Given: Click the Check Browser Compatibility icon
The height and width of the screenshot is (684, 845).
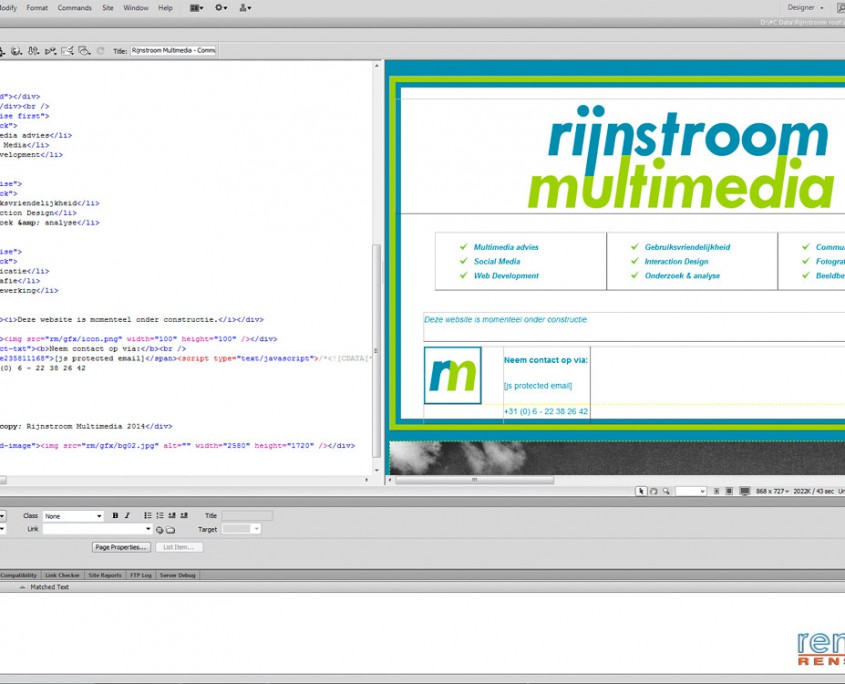Looking at the screenshot, I should (67, 51).
